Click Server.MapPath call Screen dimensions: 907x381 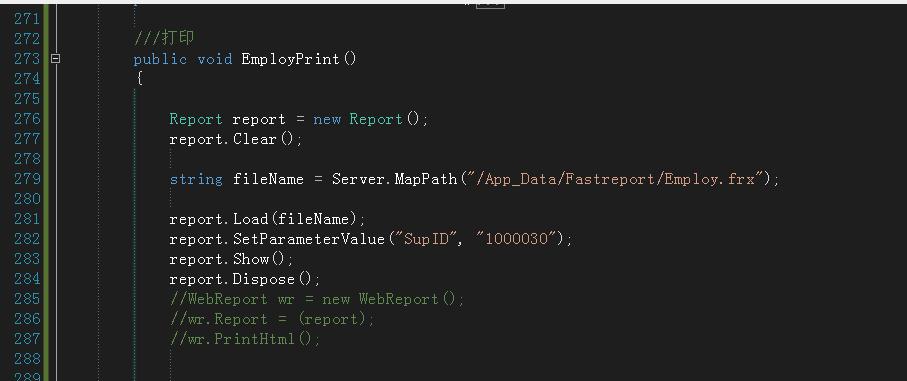click(x=394, y=179)
